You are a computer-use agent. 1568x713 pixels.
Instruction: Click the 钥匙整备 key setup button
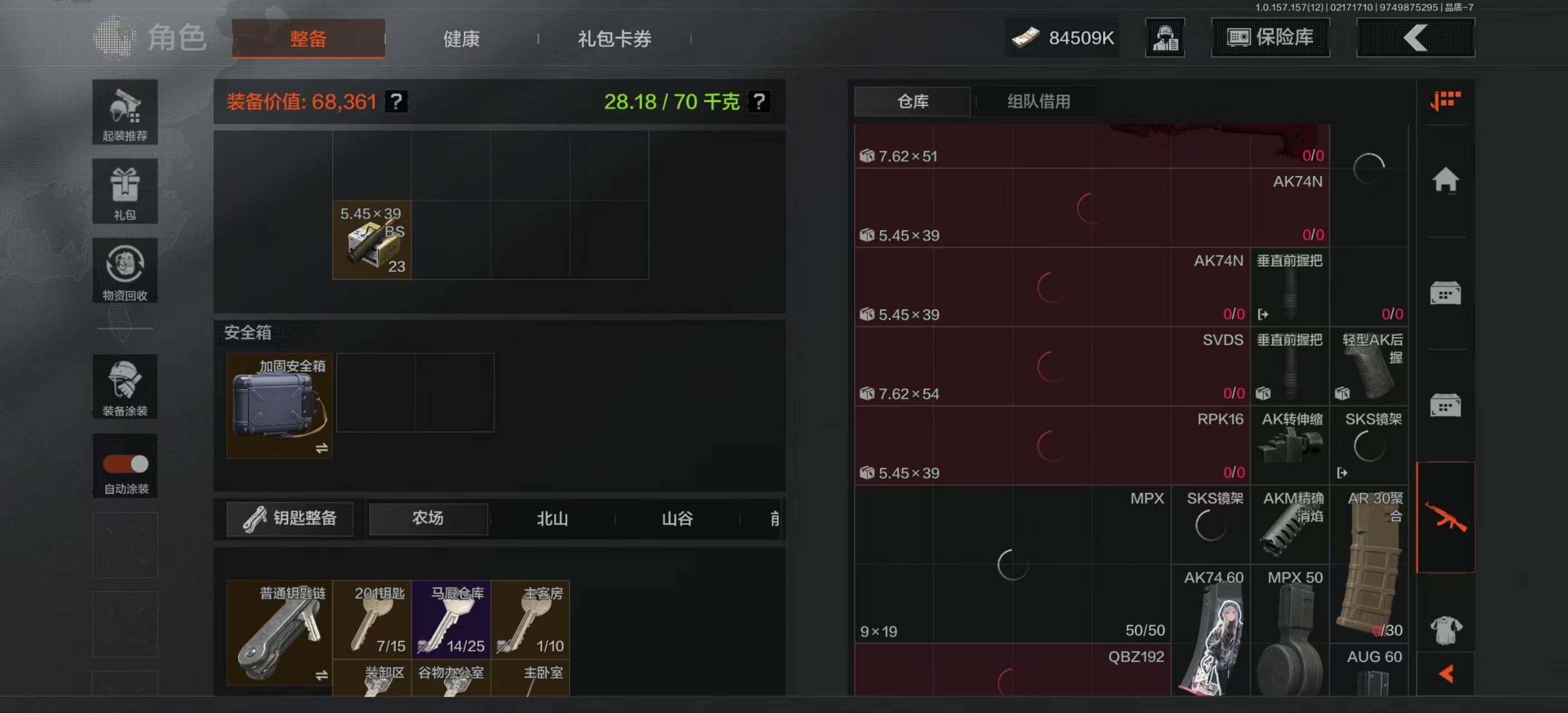point(290,518)
